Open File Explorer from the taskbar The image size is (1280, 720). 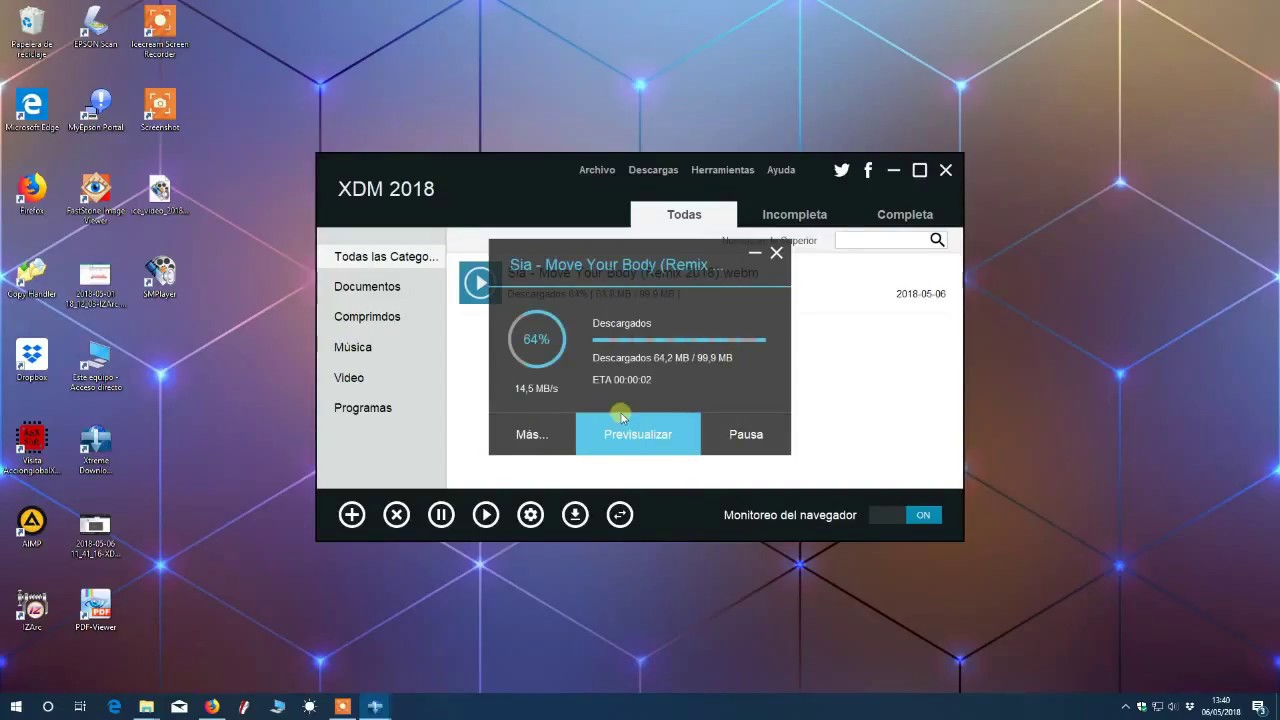tap(146, 707)
